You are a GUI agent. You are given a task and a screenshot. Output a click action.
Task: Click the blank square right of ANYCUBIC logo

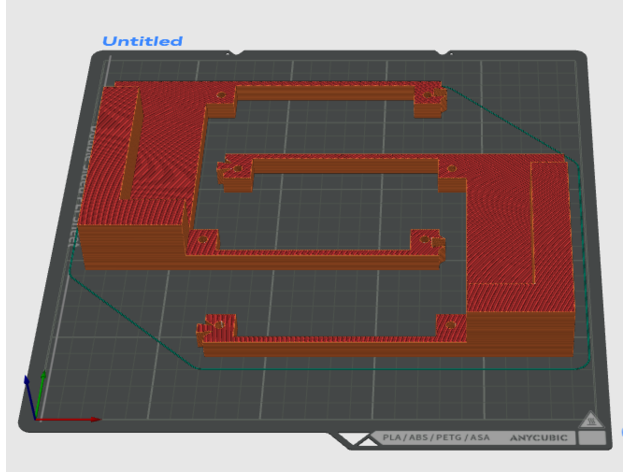click(590, 438)
